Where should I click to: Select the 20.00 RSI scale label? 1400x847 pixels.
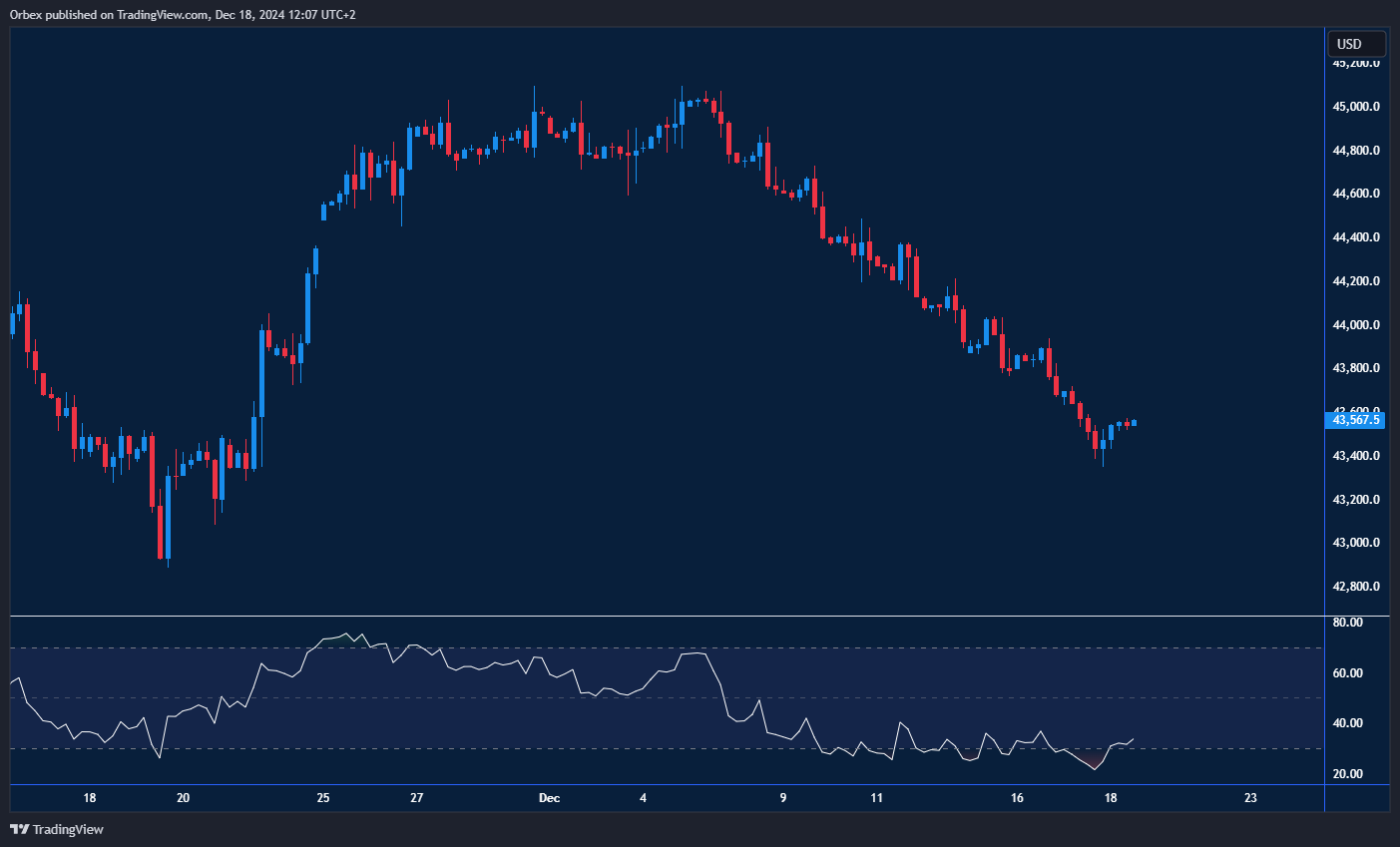click(1347, 774)
